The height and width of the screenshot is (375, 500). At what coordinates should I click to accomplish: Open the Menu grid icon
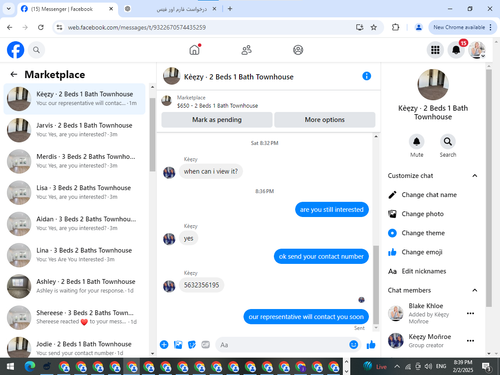tap(435, 50)
